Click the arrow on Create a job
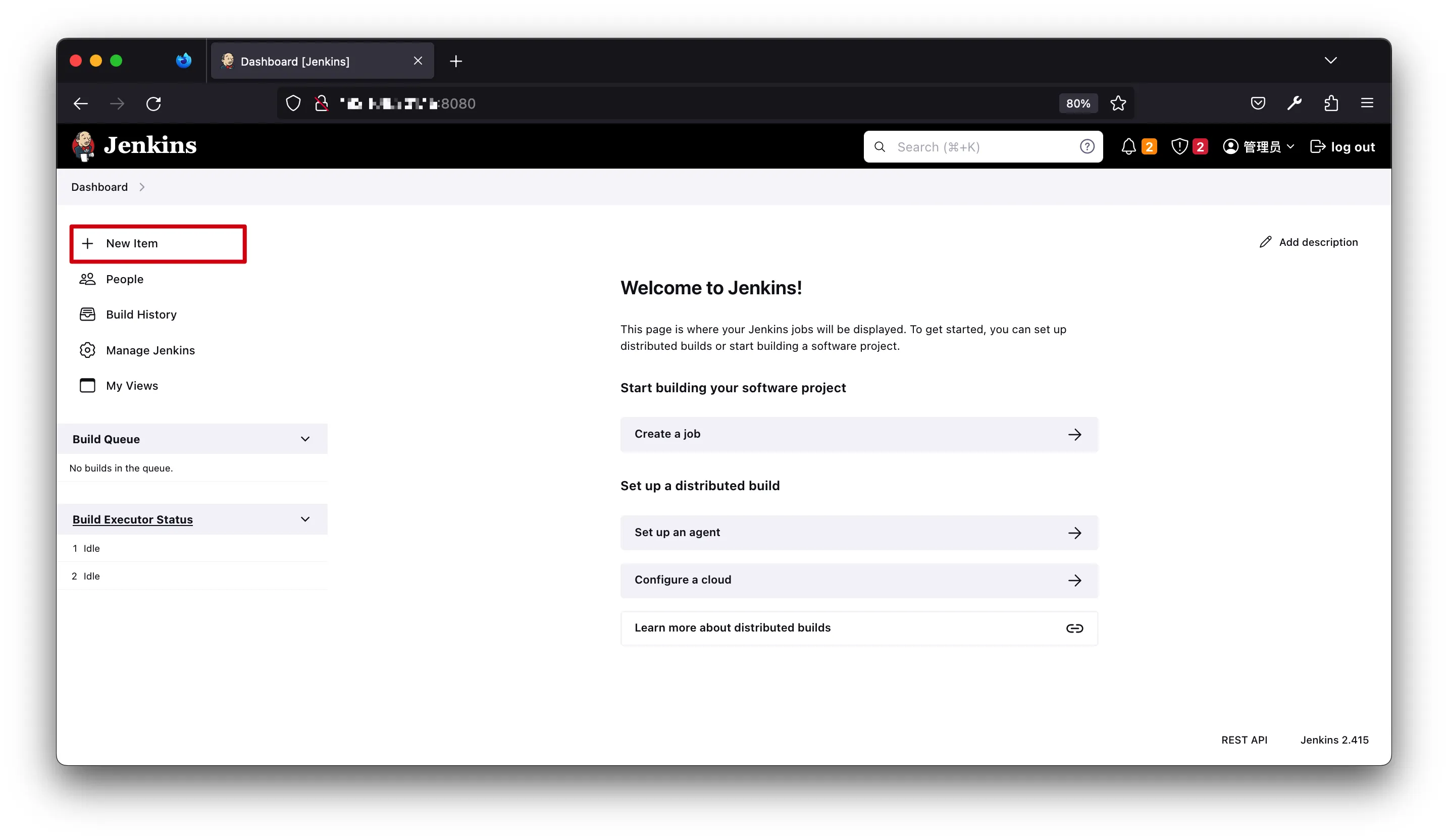Image resolution: width=1448 pixels, height=840 pixels. point(1074,434)
